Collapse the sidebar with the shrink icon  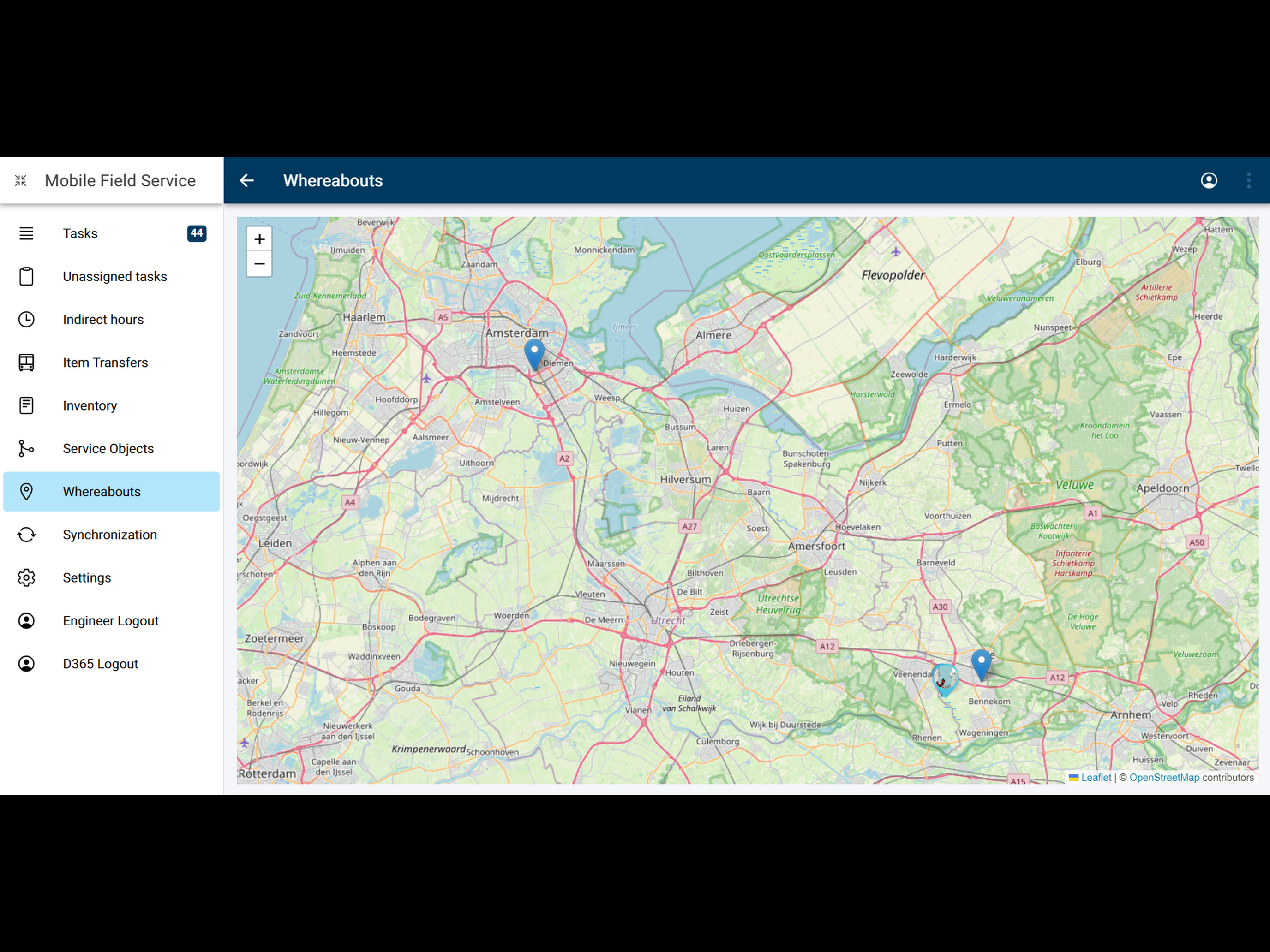tap(21, 181)
